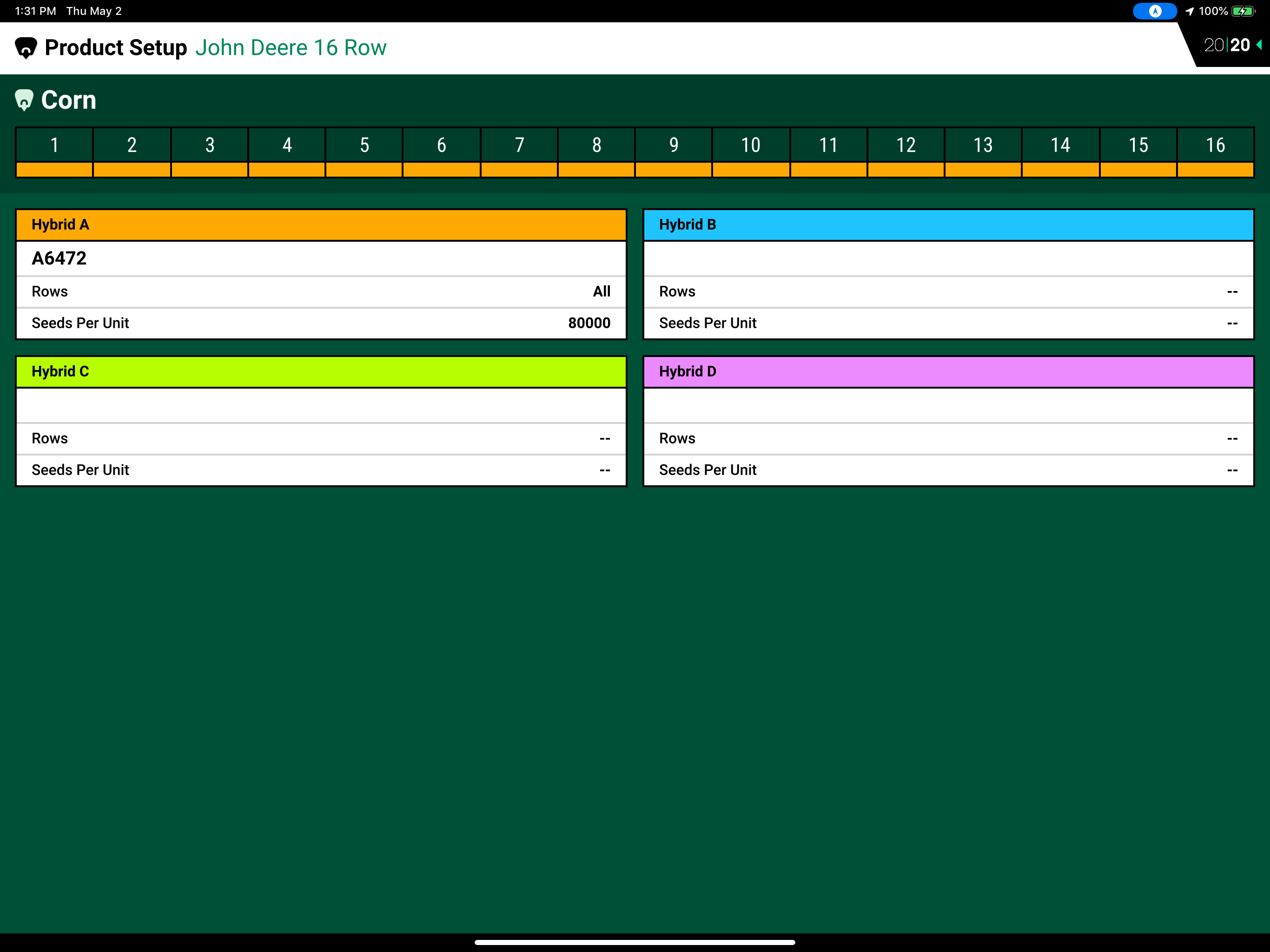Tap the orange color bar under row 16
Image resolution: width=1270 pixels, height=952 pixels.
pos(1216,169)
